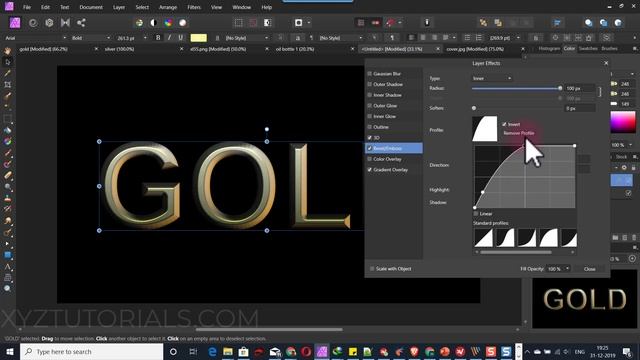This screenshot has height=360, width=640.
Task: Open the File menu
Action: (27, 7)
